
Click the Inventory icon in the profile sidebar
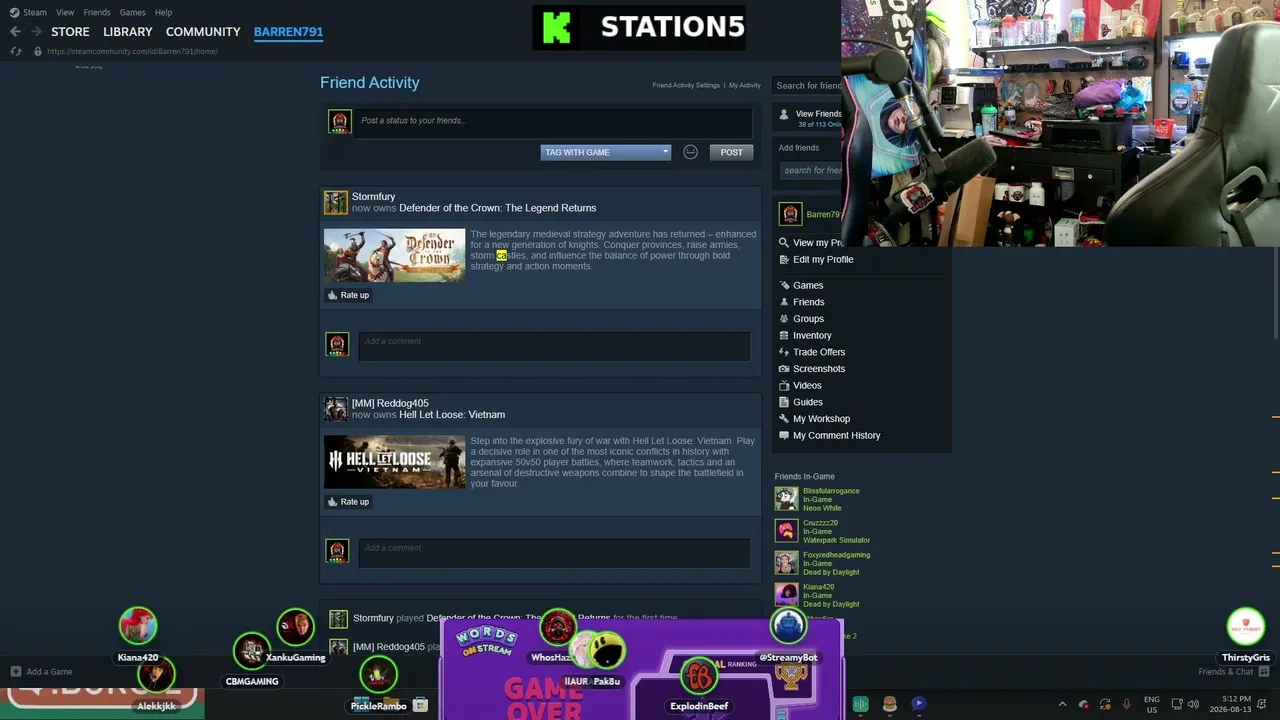click(x=784, y=336)
